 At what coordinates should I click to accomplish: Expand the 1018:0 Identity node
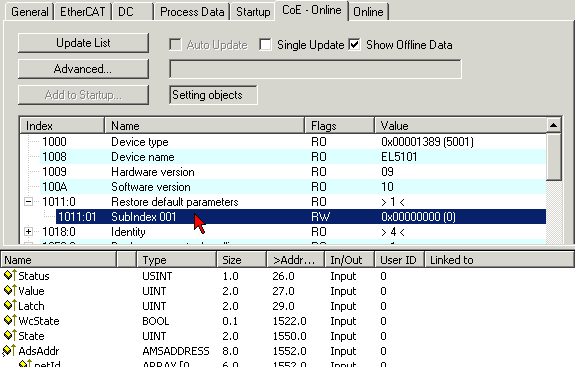[28, 231]
